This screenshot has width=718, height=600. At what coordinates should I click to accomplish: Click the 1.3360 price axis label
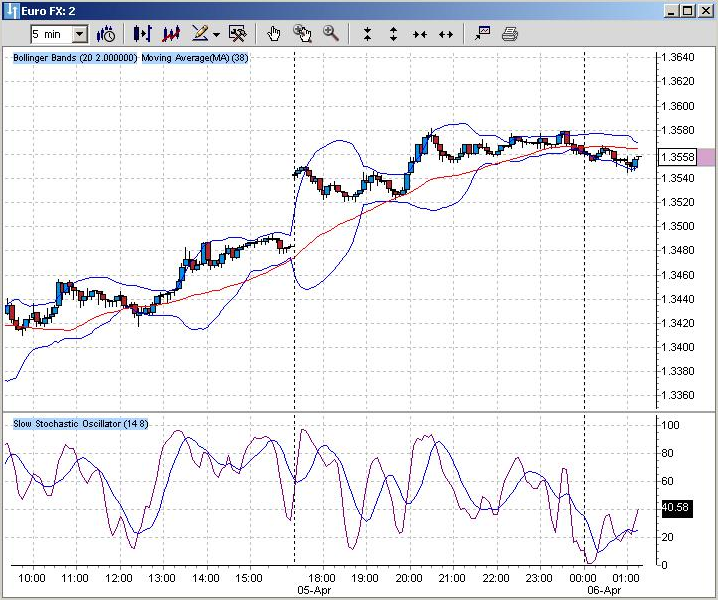(x=679, y=395)
